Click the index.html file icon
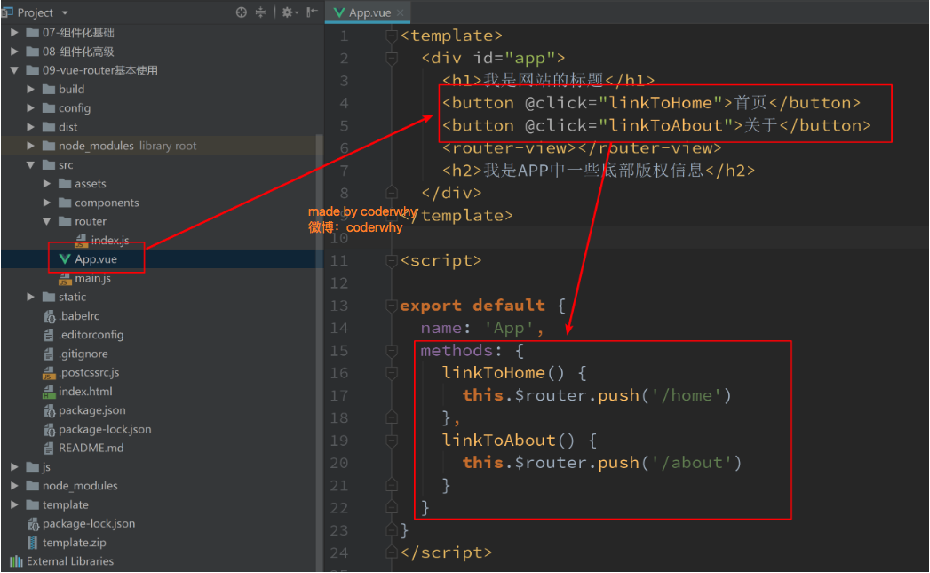 point(49,391)
